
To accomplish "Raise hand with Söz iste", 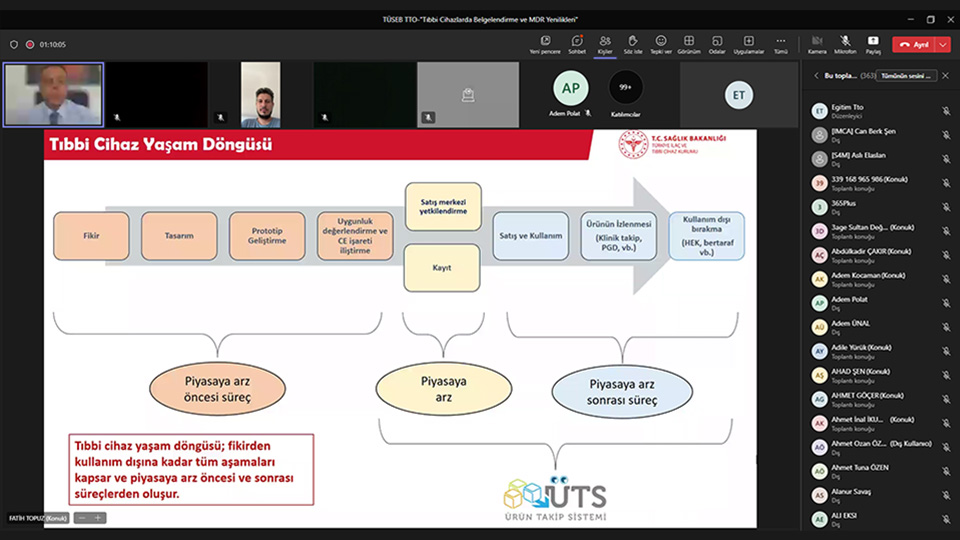I will [x=632, y=44].
